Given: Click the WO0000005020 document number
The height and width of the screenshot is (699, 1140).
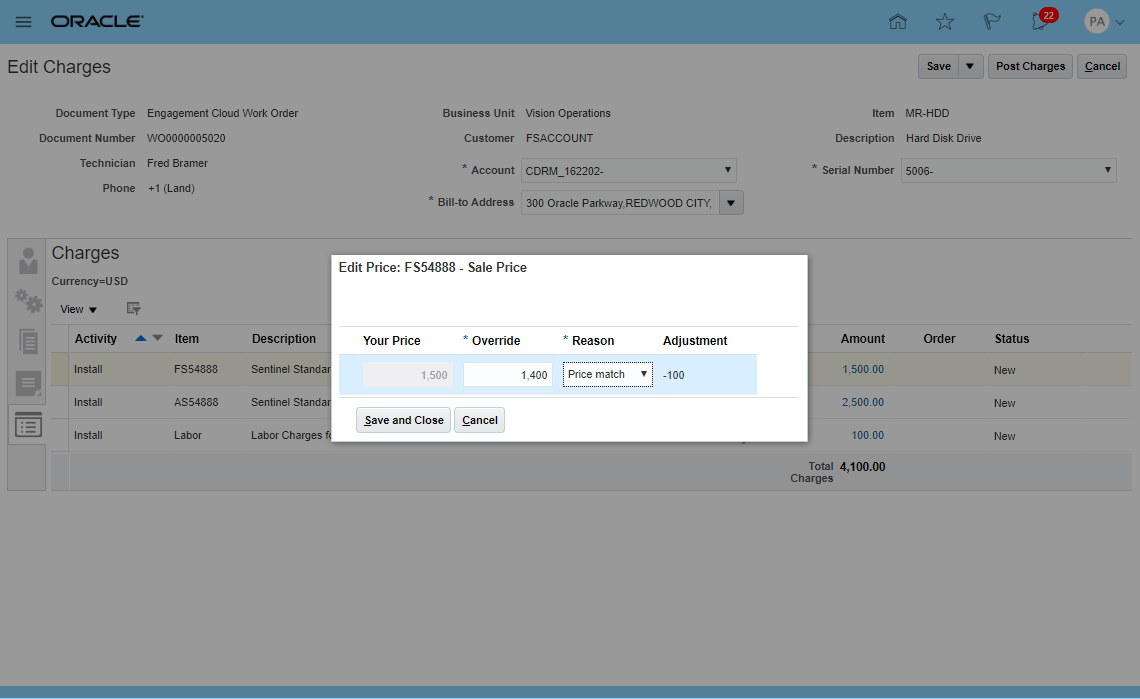Looking at the screenshot, I should pos(186,138).
